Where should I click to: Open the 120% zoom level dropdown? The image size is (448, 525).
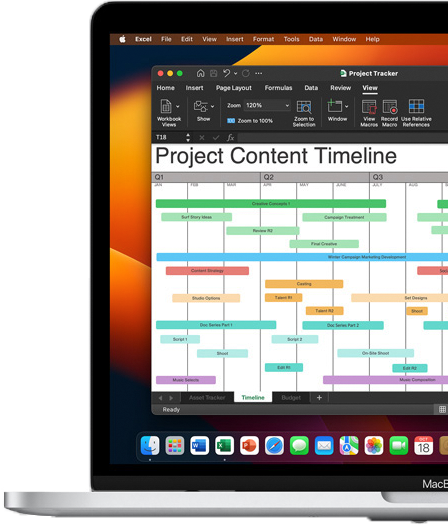[267, 105]
